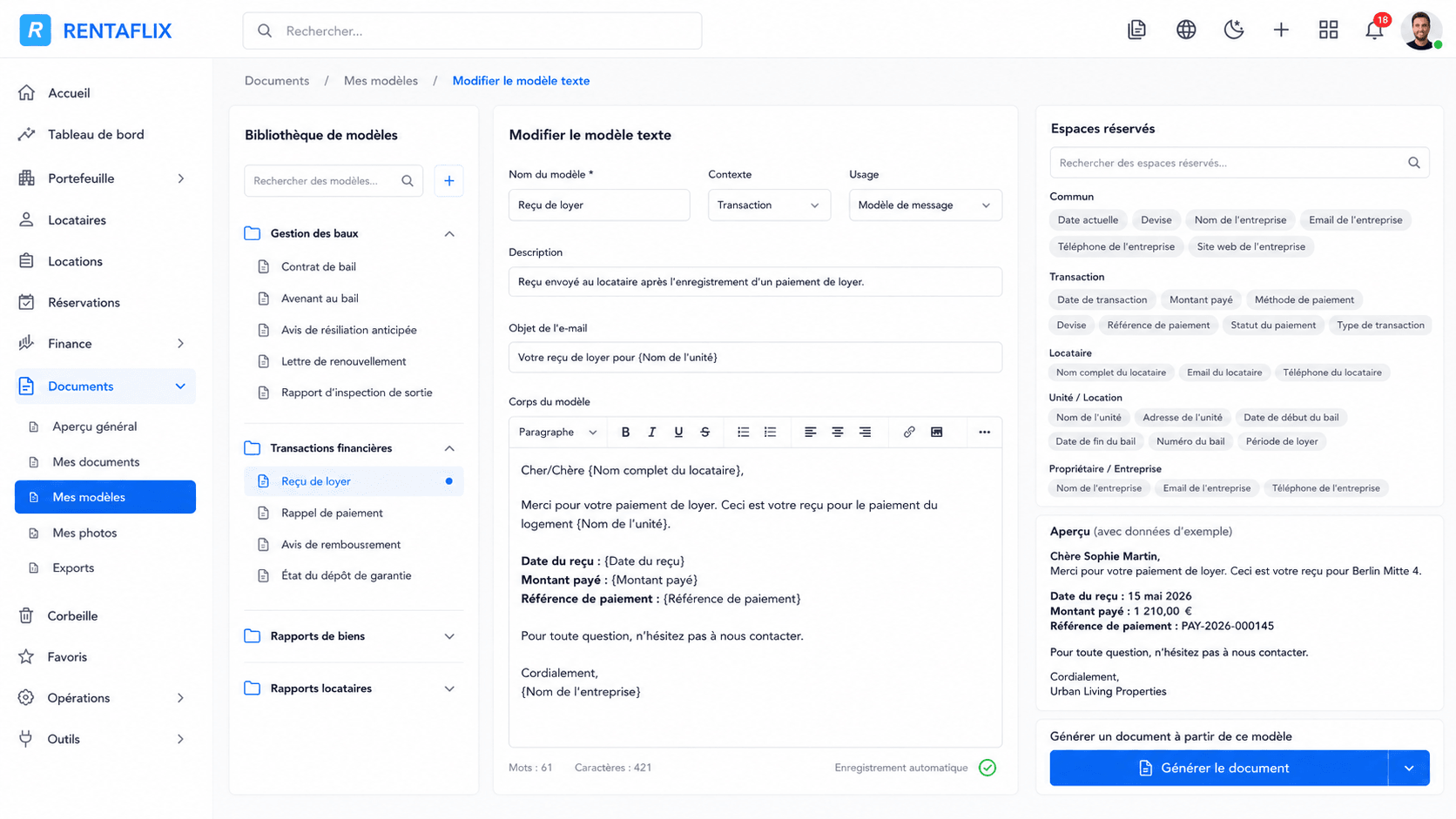Select Rappel de paiement template
Screen dimensions: 1456x819
[x=332, y=513]
